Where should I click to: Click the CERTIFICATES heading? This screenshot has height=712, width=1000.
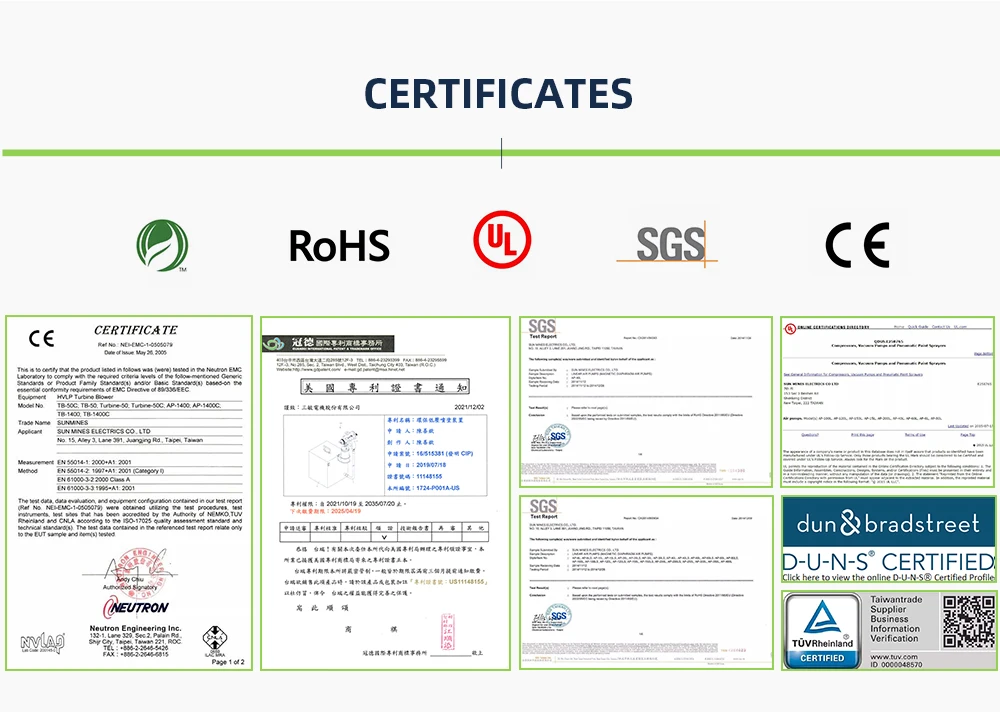tap(498, 94)
